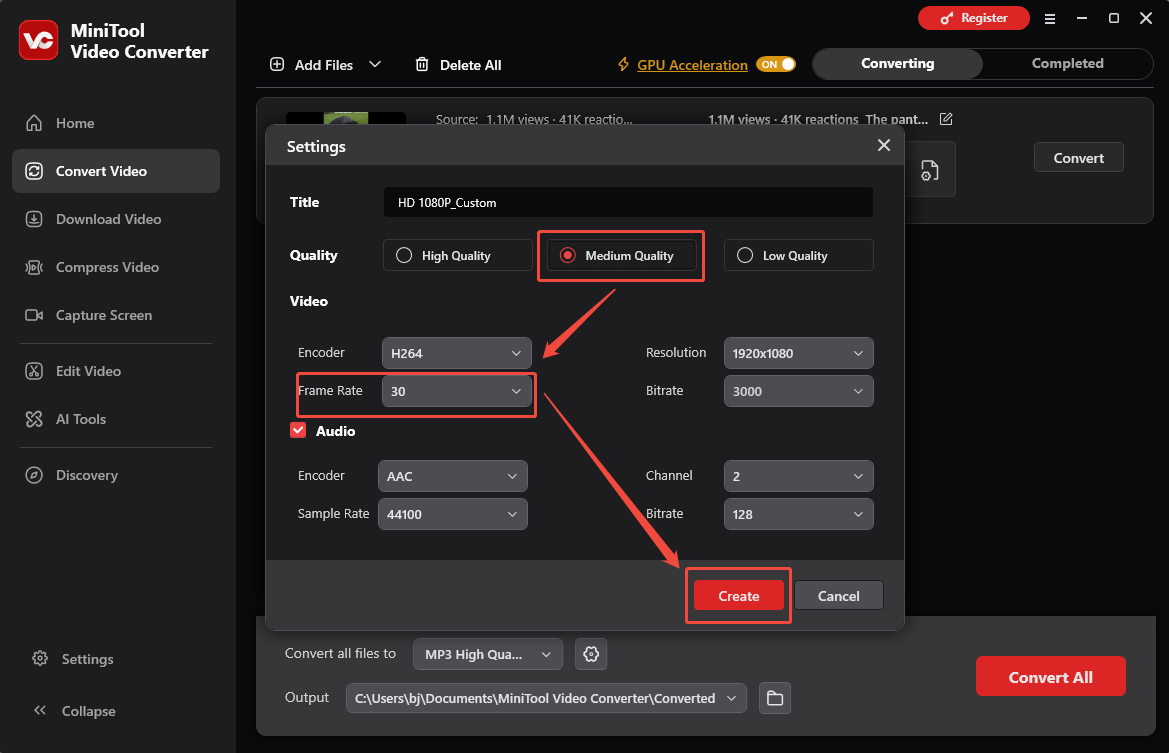Click the Edit Video sidebar icon
Image resolution: width=1169 pixels, height=753 pixels.
pos(34,371)
